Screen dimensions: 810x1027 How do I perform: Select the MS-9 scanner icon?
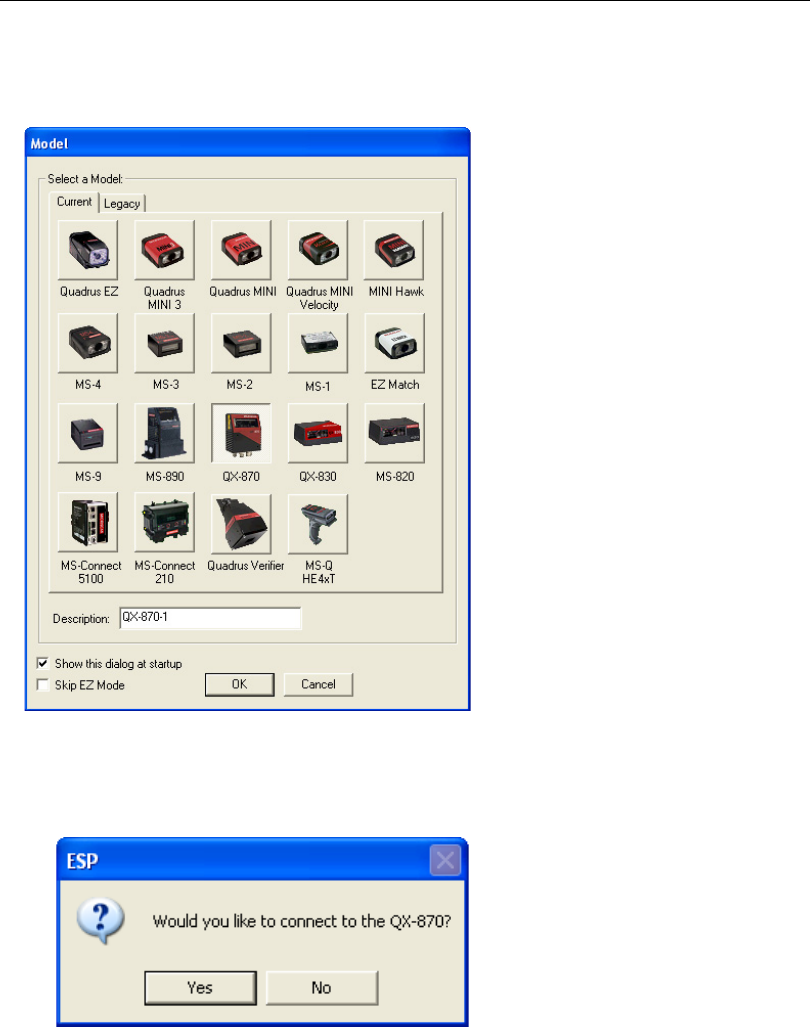(88, 434)
